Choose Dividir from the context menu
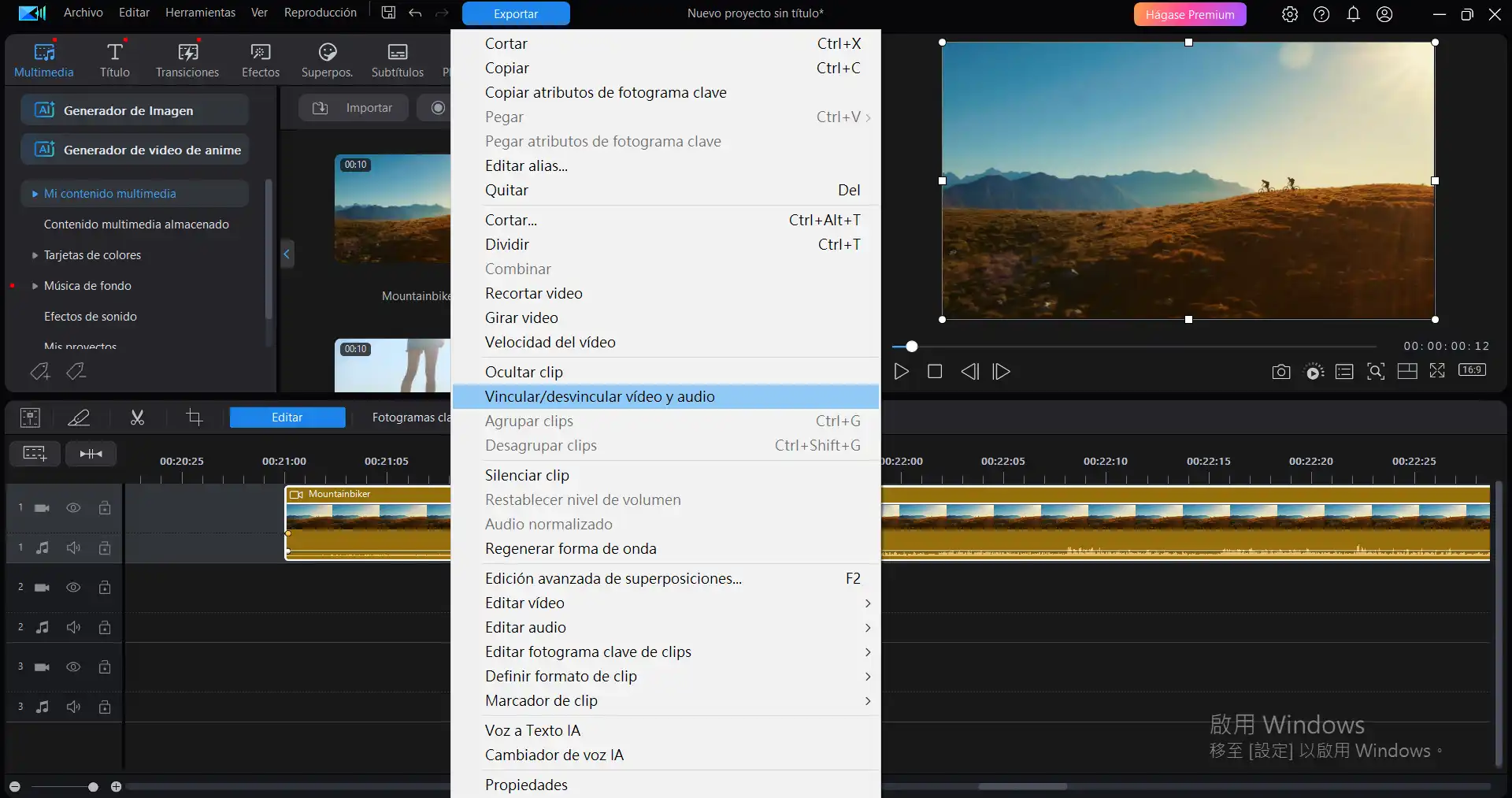The height and width of the screenshot is (798, 1512). [x=666, y=245]
